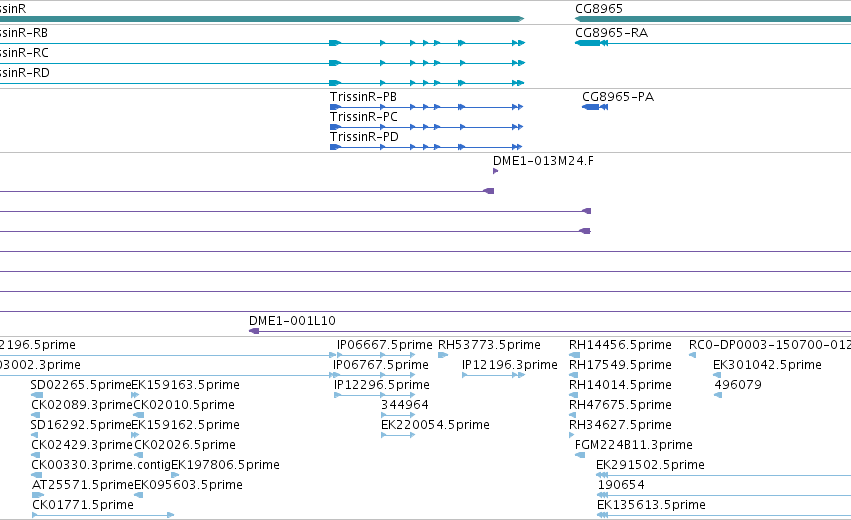This screenshot has width=851, height=520.
Task: Open the EK135613.5prime EST label
Action: tap(651, 505)
